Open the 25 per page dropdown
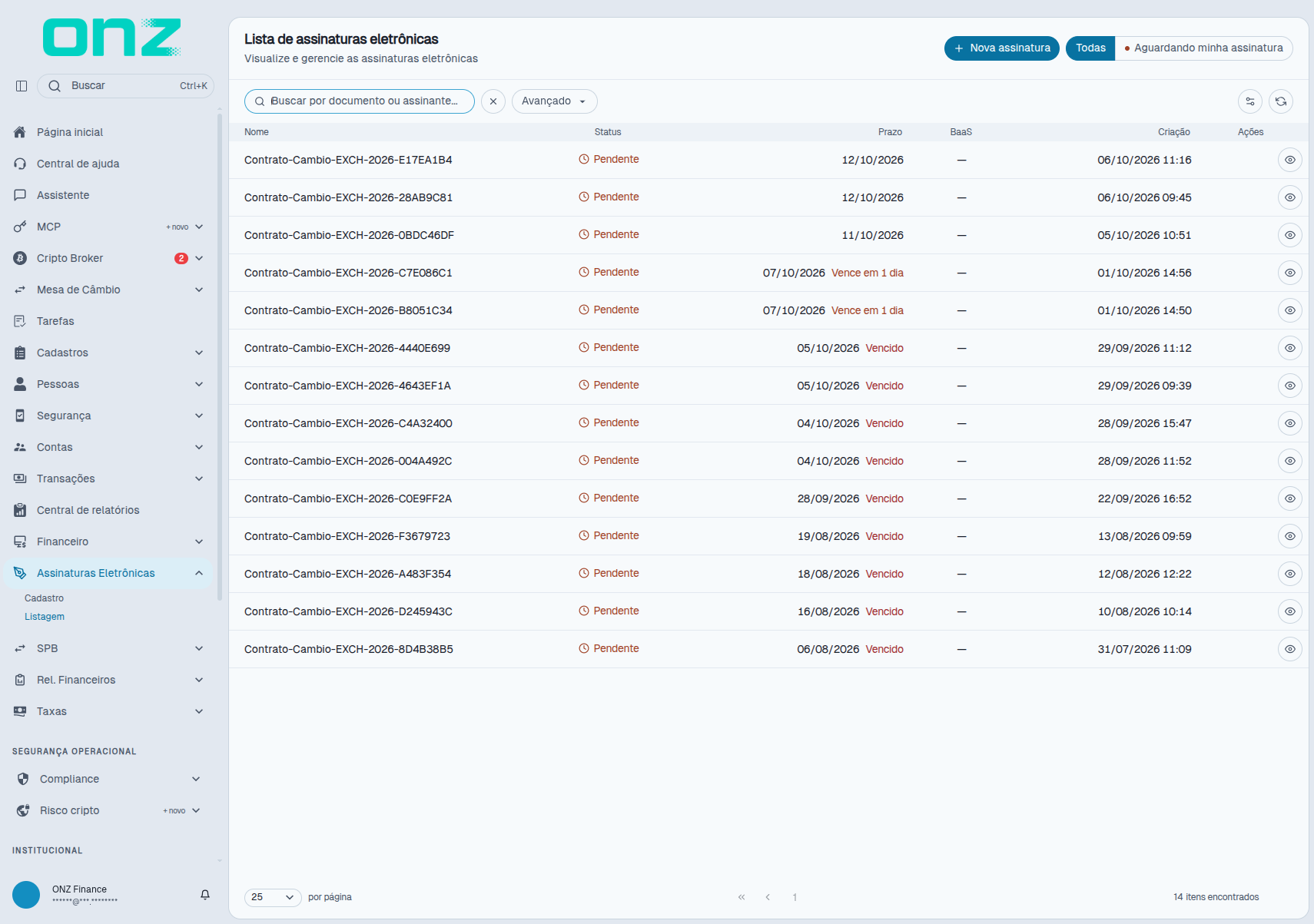 click(x=273, y=897)
